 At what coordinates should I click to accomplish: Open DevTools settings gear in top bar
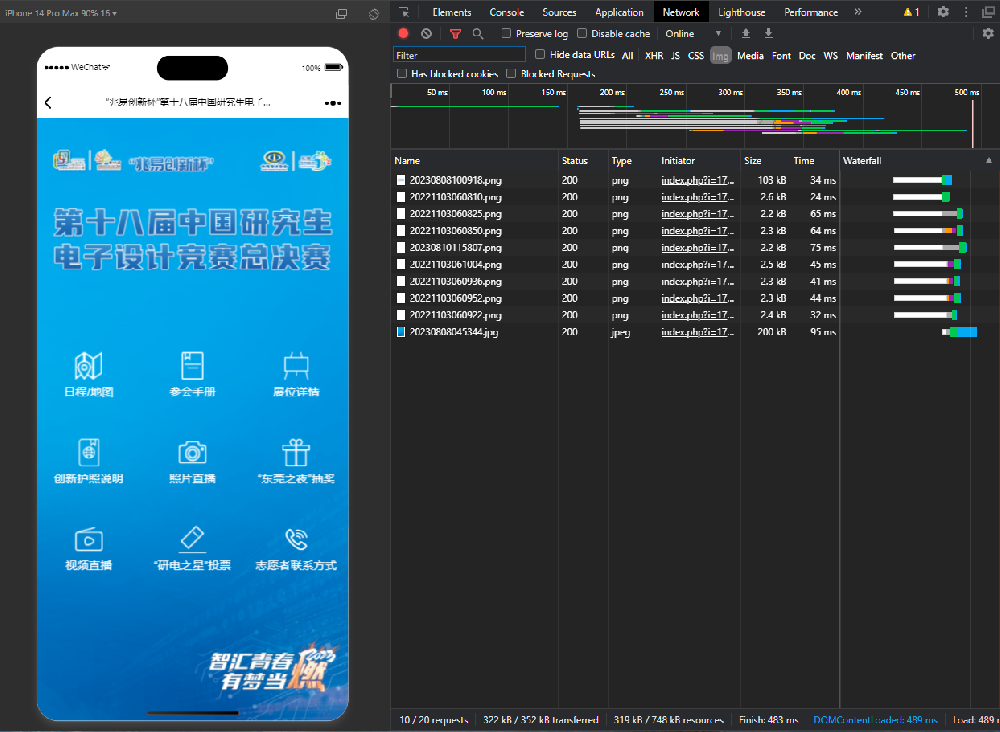(x=943, y=11)
